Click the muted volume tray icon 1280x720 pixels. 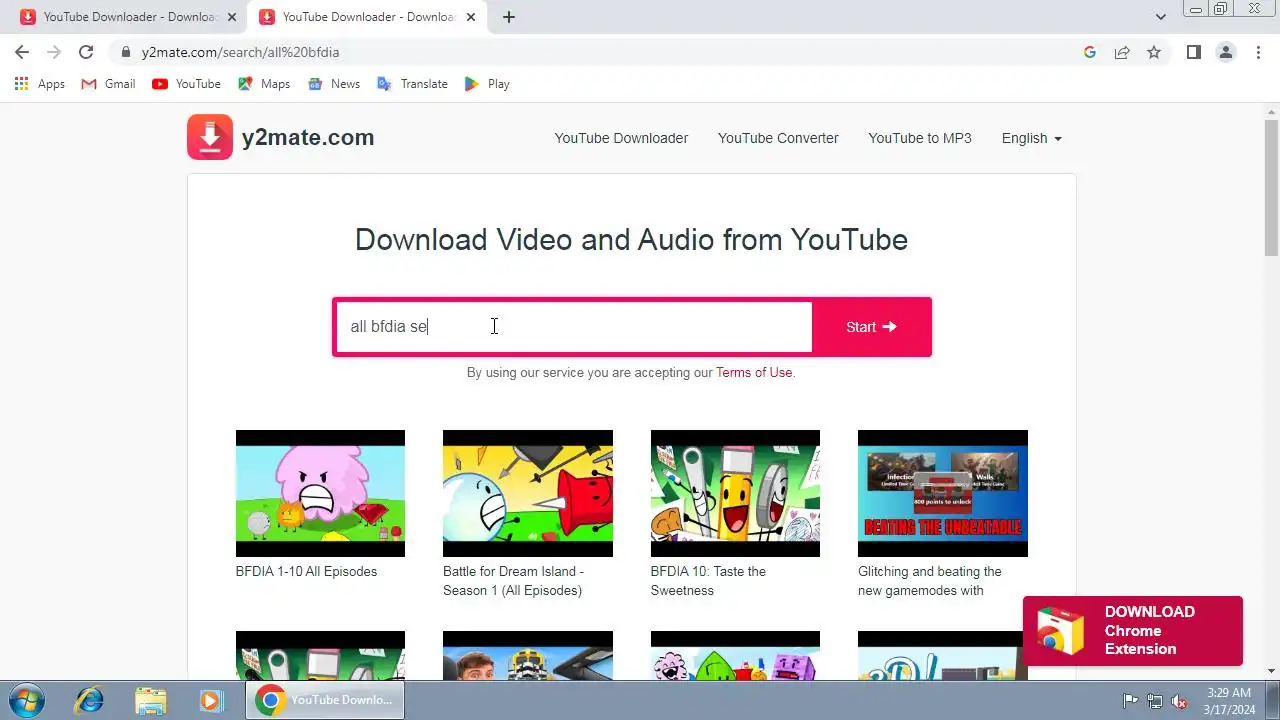pos(1179,701)
